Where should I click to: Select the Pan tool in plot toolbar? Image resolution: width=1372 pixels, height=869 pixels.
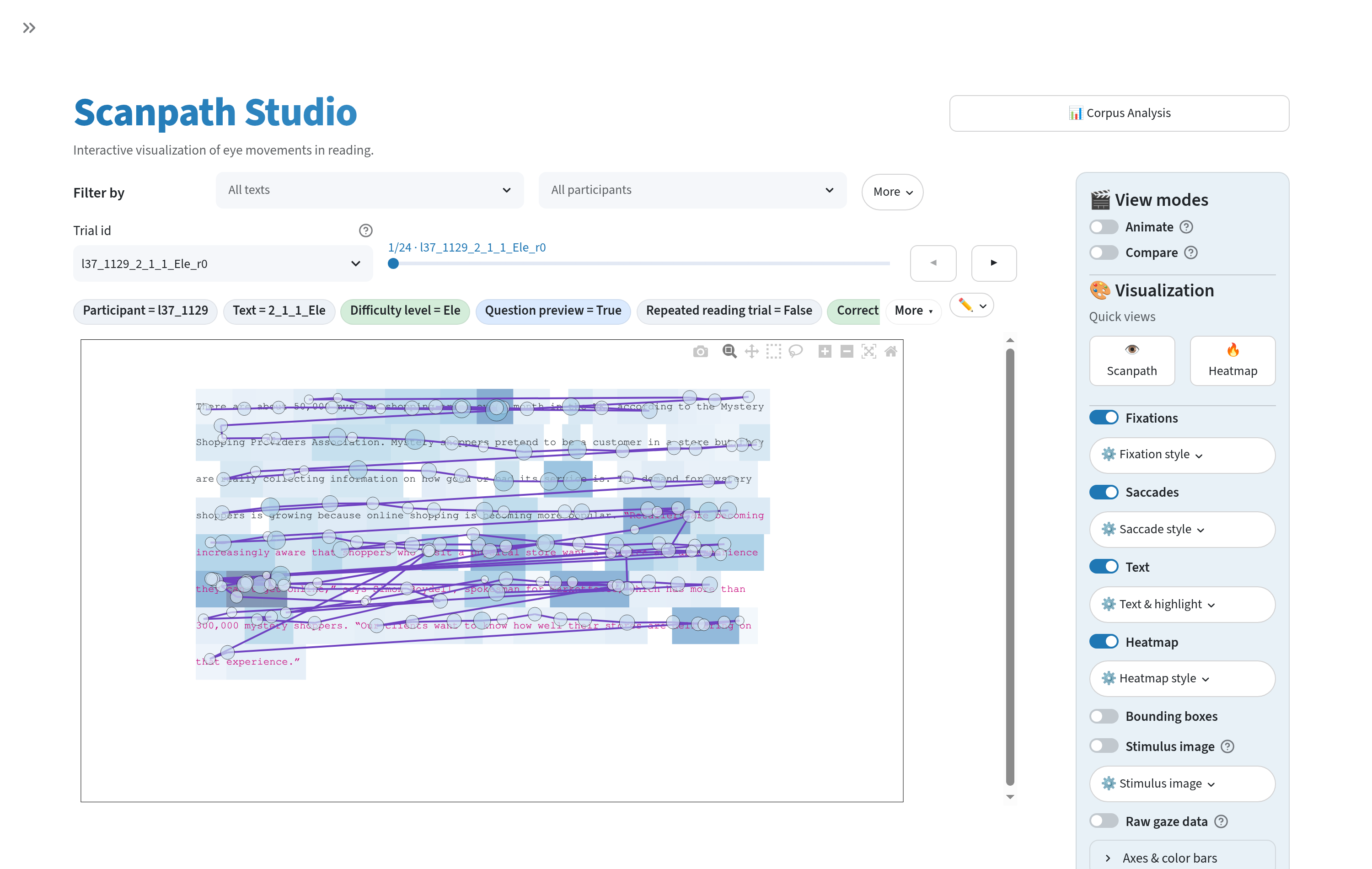(x=751, y=351)
